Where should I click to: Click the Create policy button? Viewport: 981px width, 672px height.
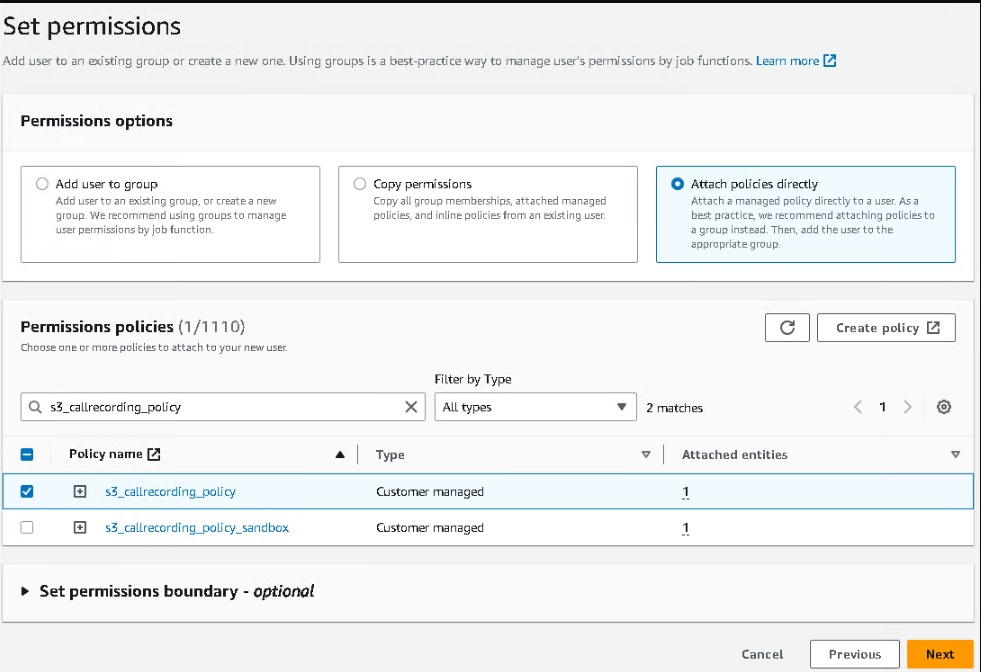[x=886, y=328]
